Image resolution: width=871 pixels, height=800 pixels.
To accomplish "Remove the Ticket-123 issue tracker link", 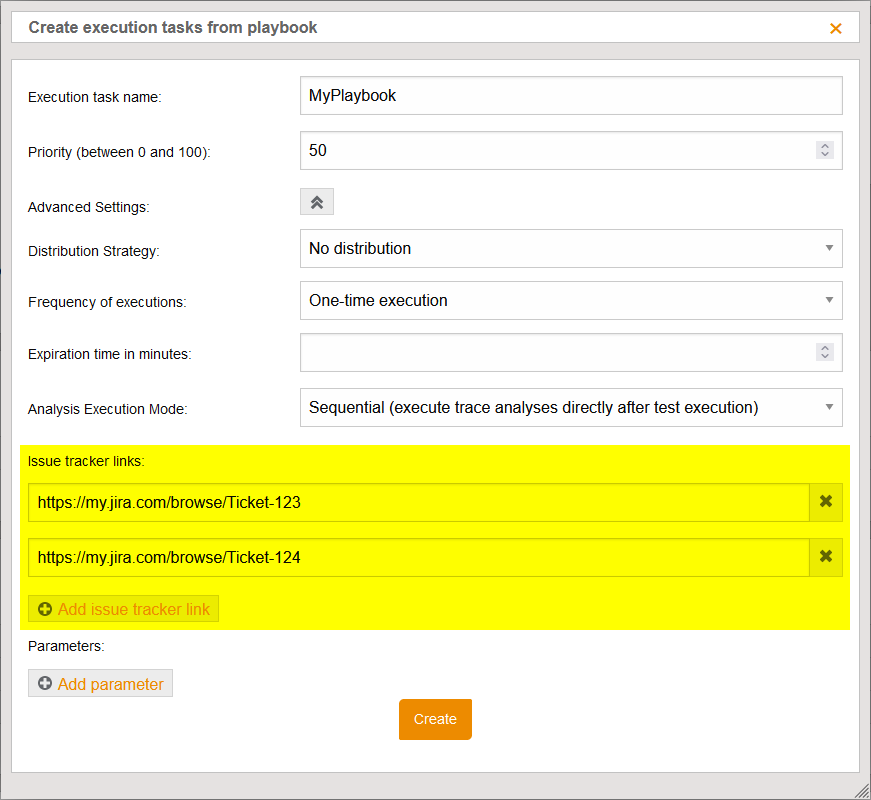I will 825,502.
